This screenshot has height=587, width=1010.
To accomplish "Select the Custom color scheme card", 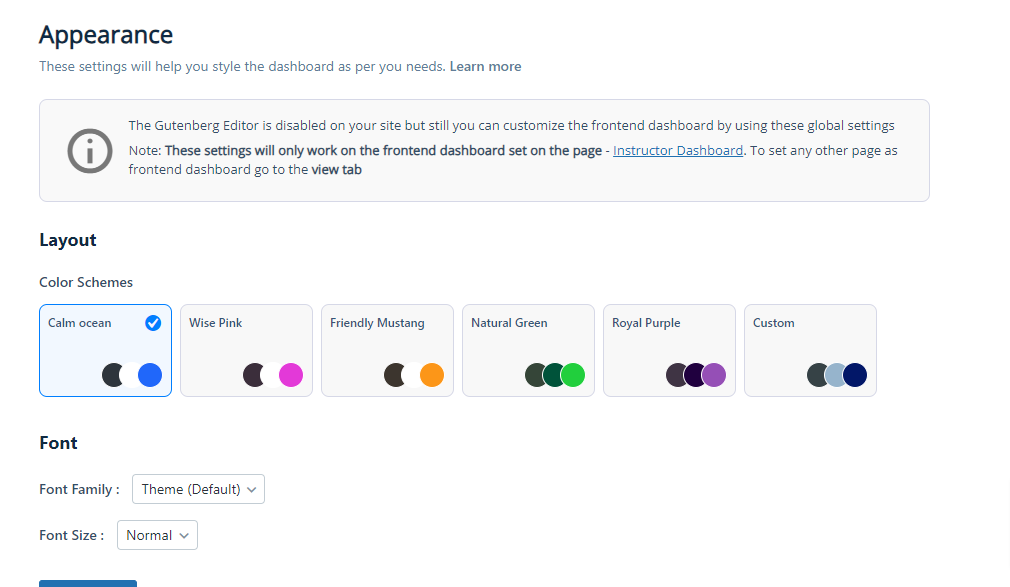I will pos(810,350).
